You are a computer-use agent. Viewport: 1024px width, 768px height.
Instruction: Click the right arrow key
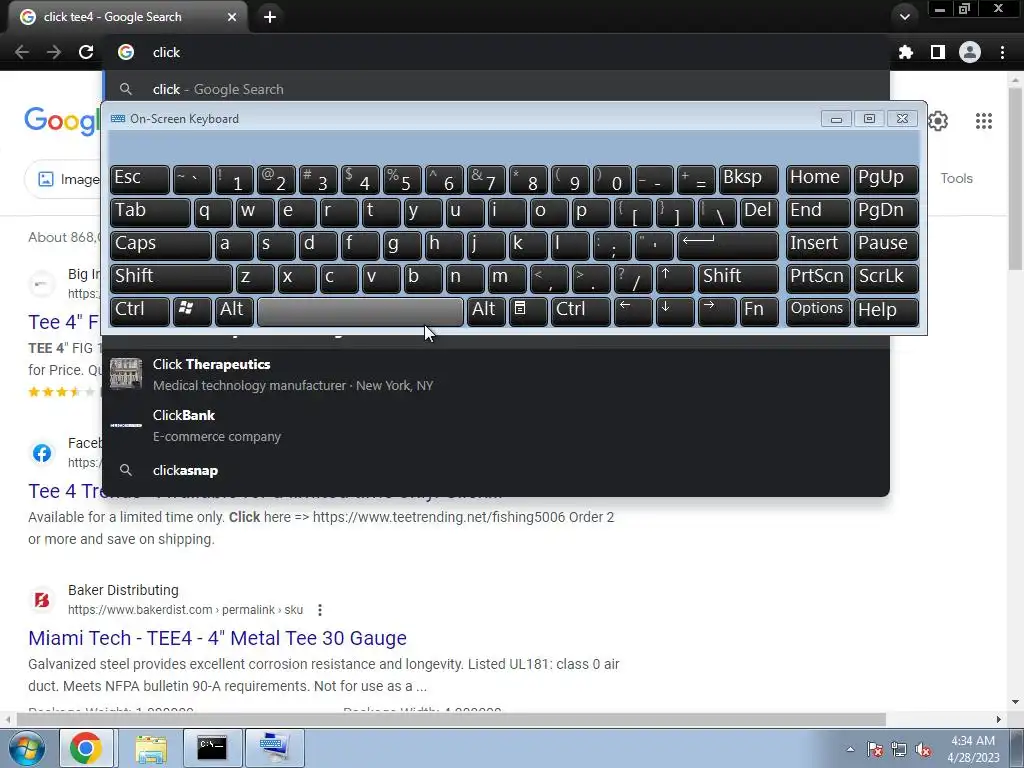717,311
